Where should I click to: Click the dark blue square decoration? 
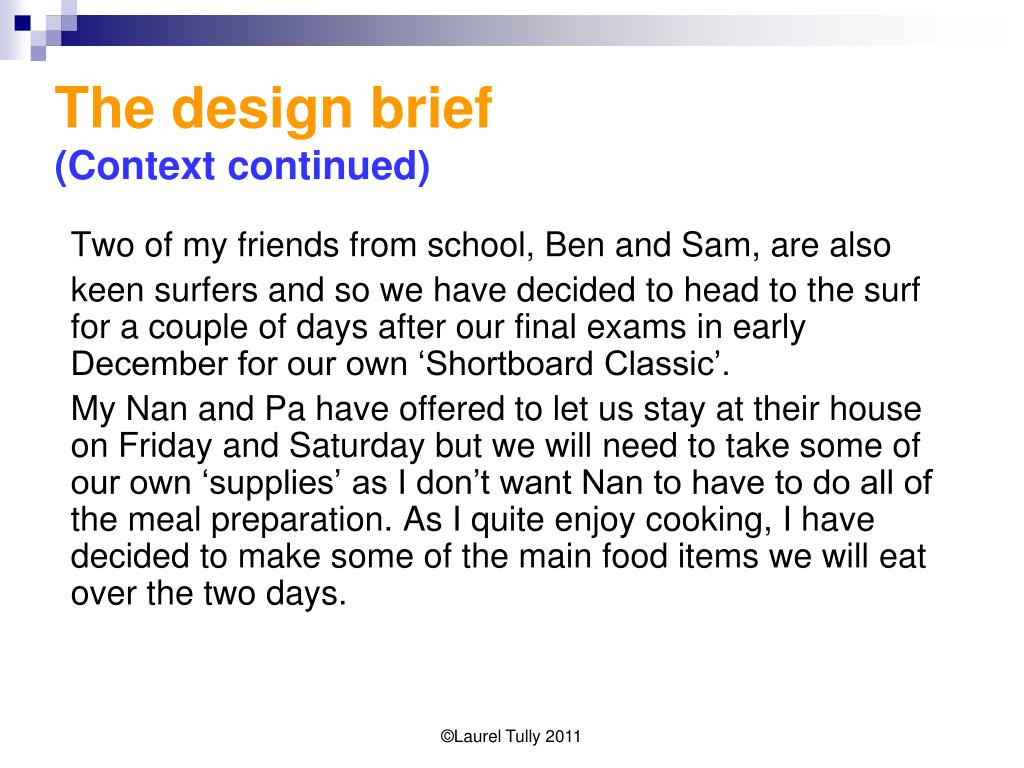23,24
